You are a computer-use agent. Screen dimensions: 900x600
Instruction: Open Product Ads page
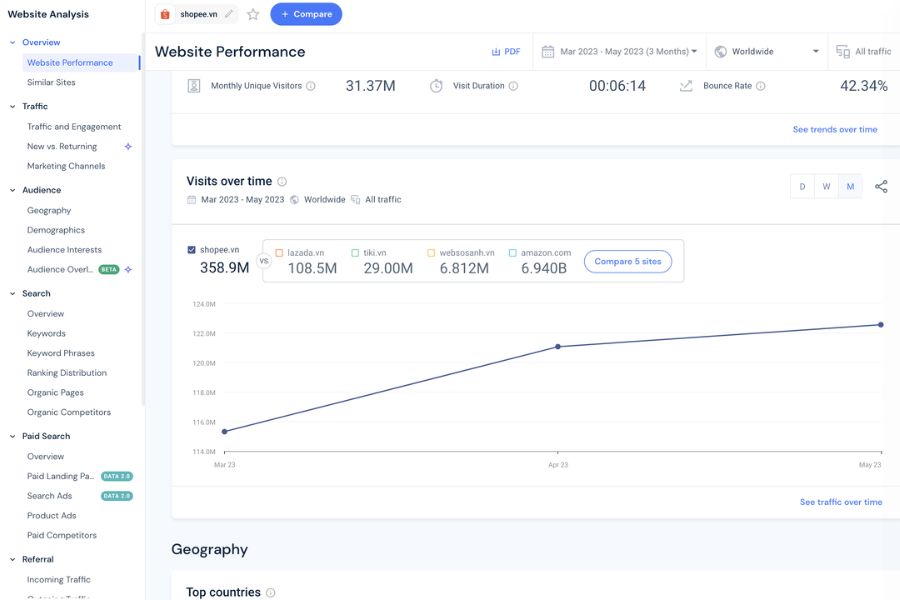pyautogui.click(x=52, y=516)
